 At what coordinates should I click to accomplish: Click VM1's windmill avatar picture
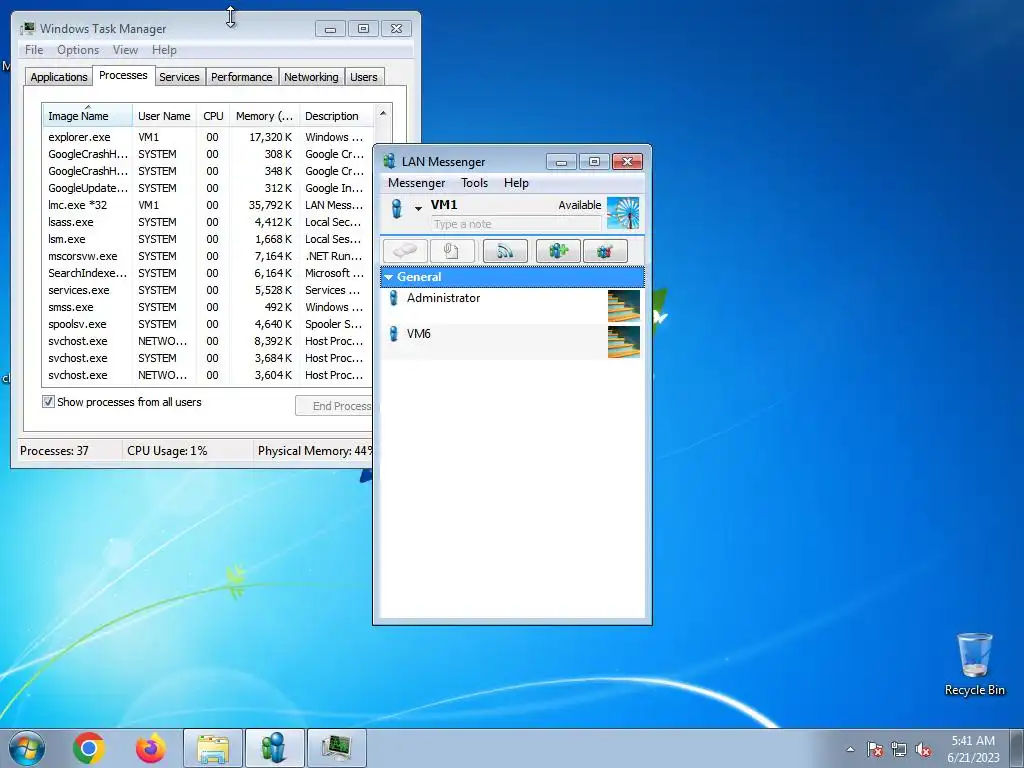[623, 213]
